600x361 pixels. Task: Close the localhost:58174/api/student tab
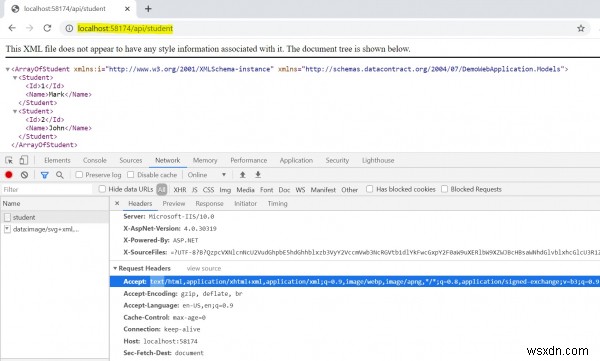(127, 8)
